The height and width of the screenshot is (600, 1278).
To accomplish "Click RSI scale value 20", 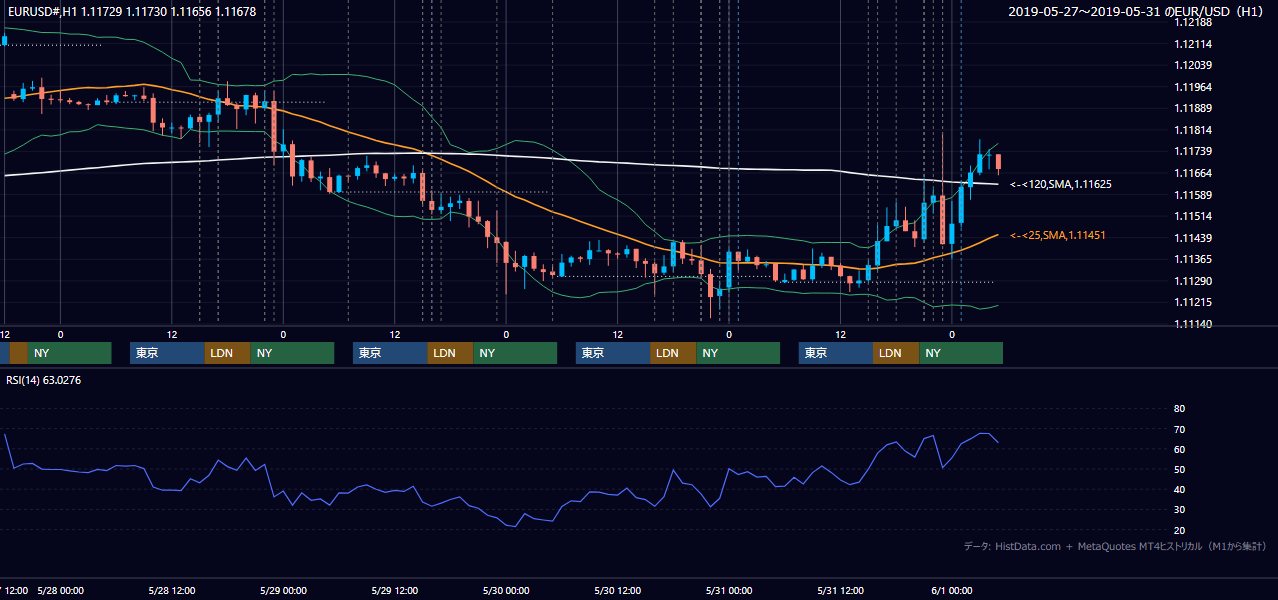I will [1179, 530].
